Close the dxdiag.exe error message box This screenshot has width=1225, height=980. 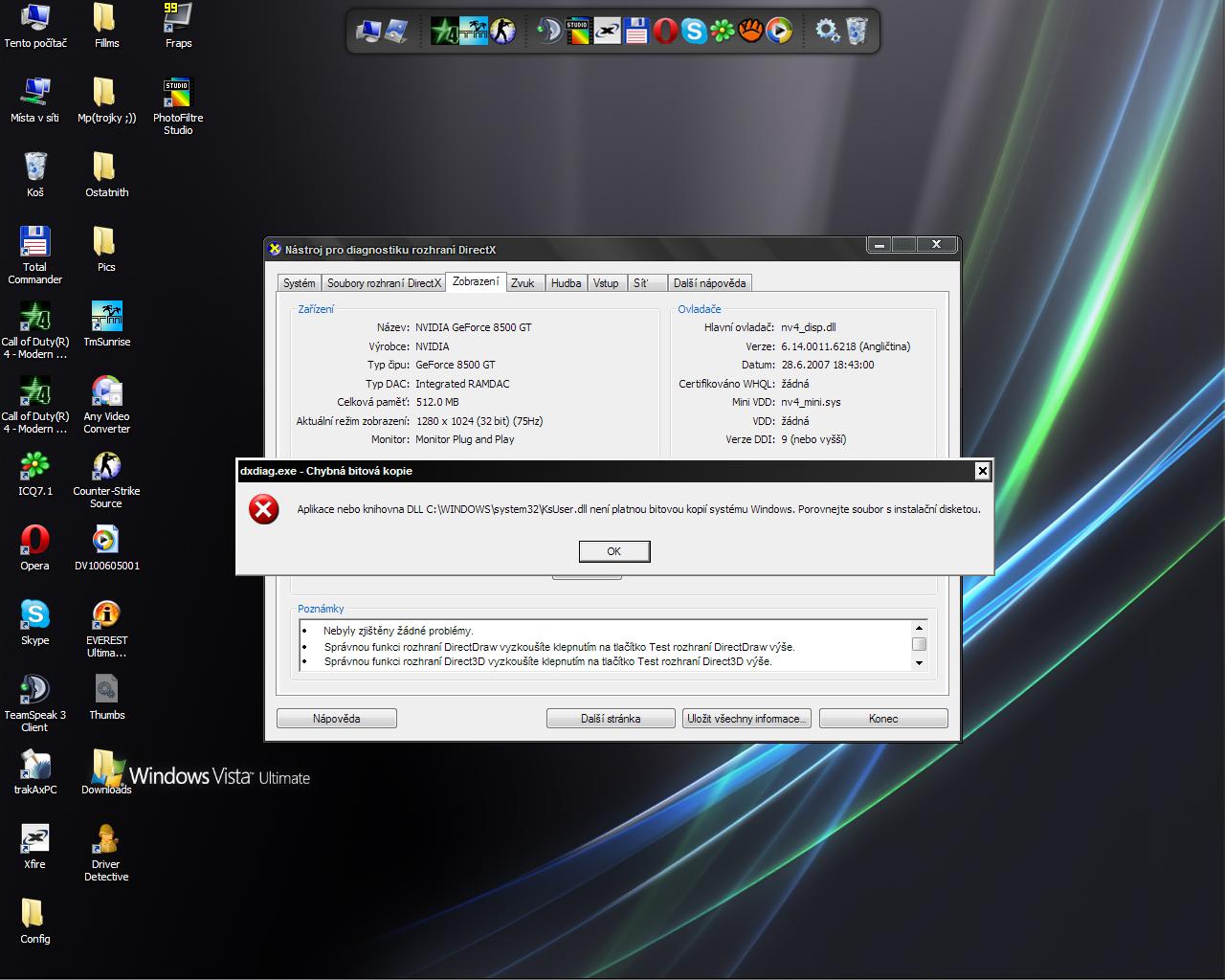[982, 471]
